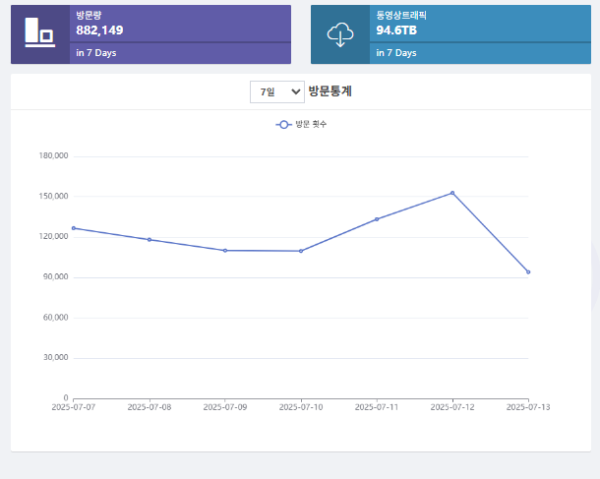Click the bar chart icon in the 방문량 card

tap(39, 33)
